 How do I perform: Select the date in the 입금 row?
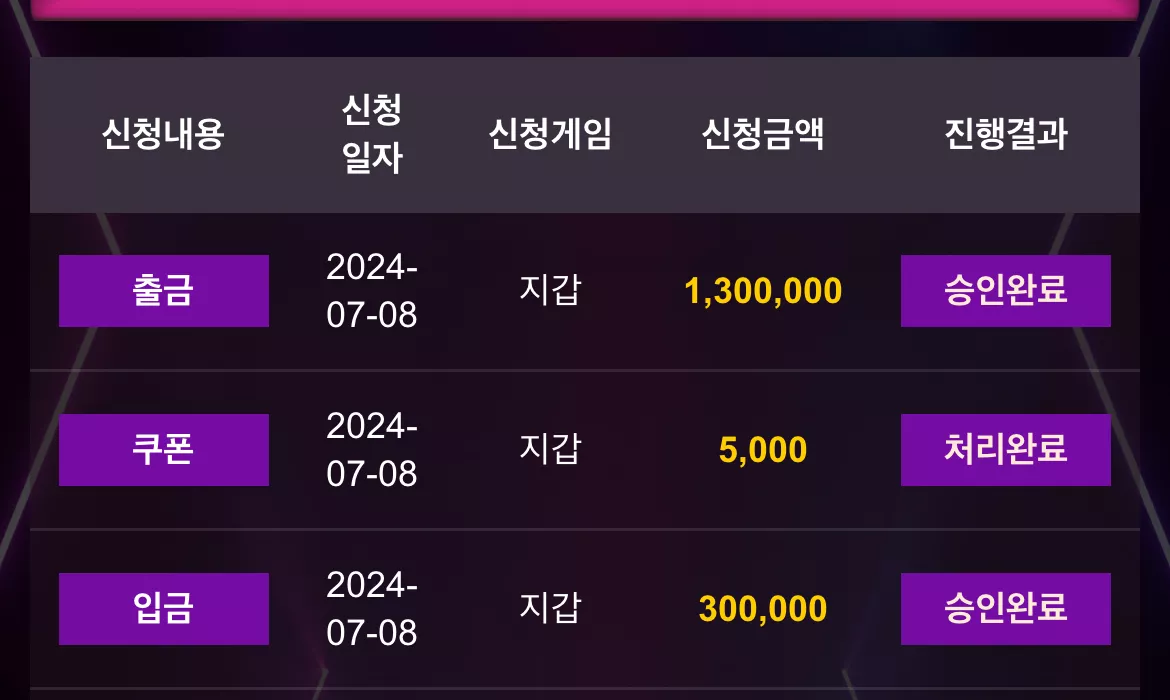[x=372, y=609]
